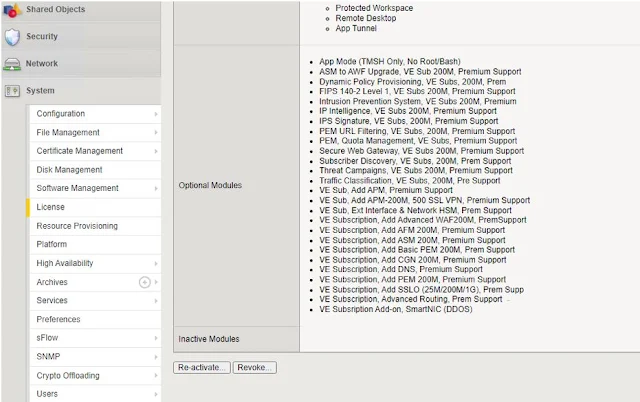This screenshot has height=402, width=640.
Task: Click the Shared Objects icon
Action: pyautogui.click(x=11, y=10)
